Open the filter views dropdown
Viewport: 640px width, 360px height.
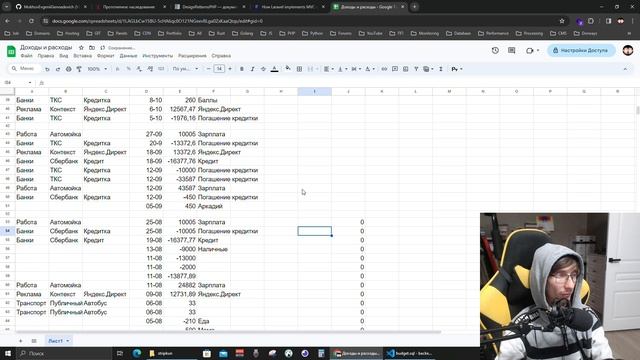click(x=428, y=69)
